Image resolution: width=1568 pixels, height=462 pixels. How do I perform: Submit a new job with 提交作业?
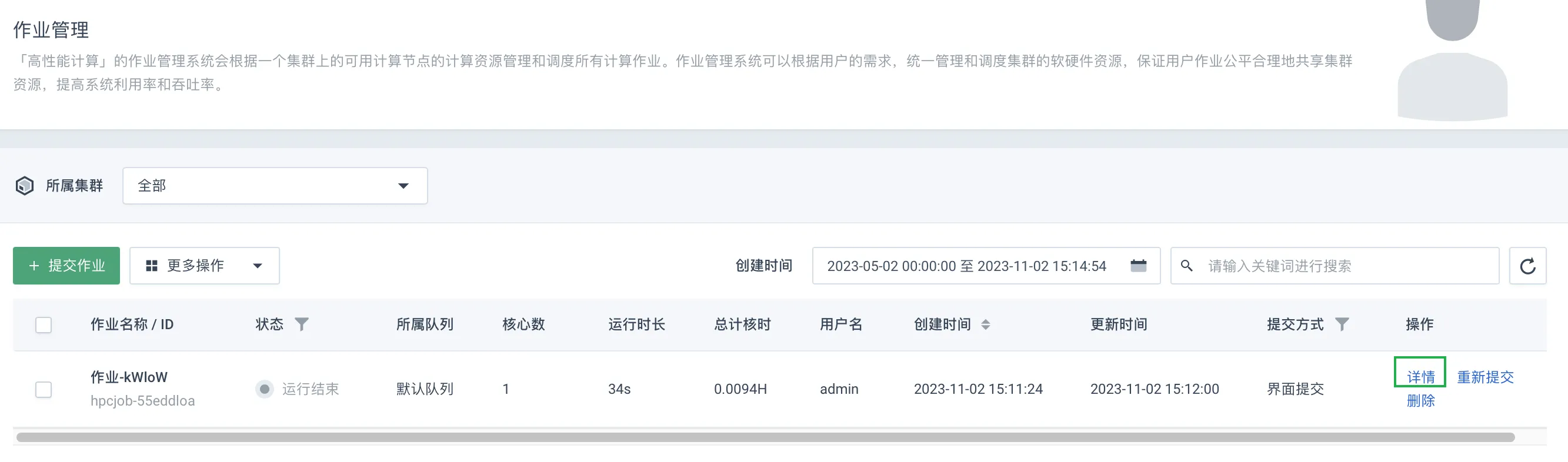pyautogui.click(x=66, y=266)
